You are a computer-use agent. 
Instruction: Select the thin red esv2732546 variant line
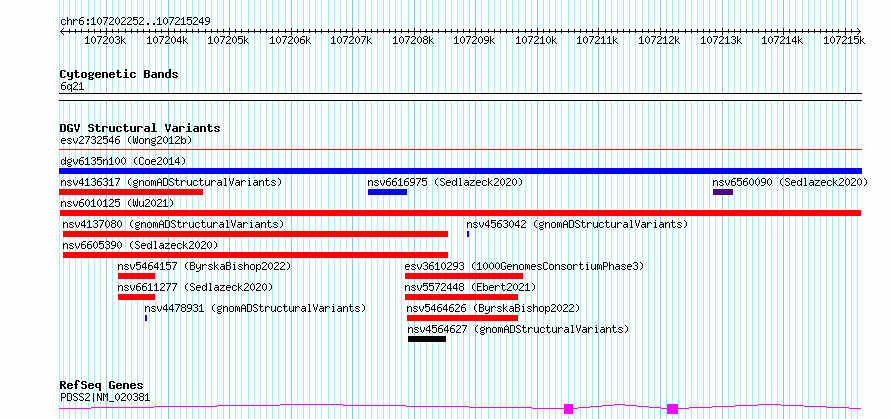tap(460, 150)
